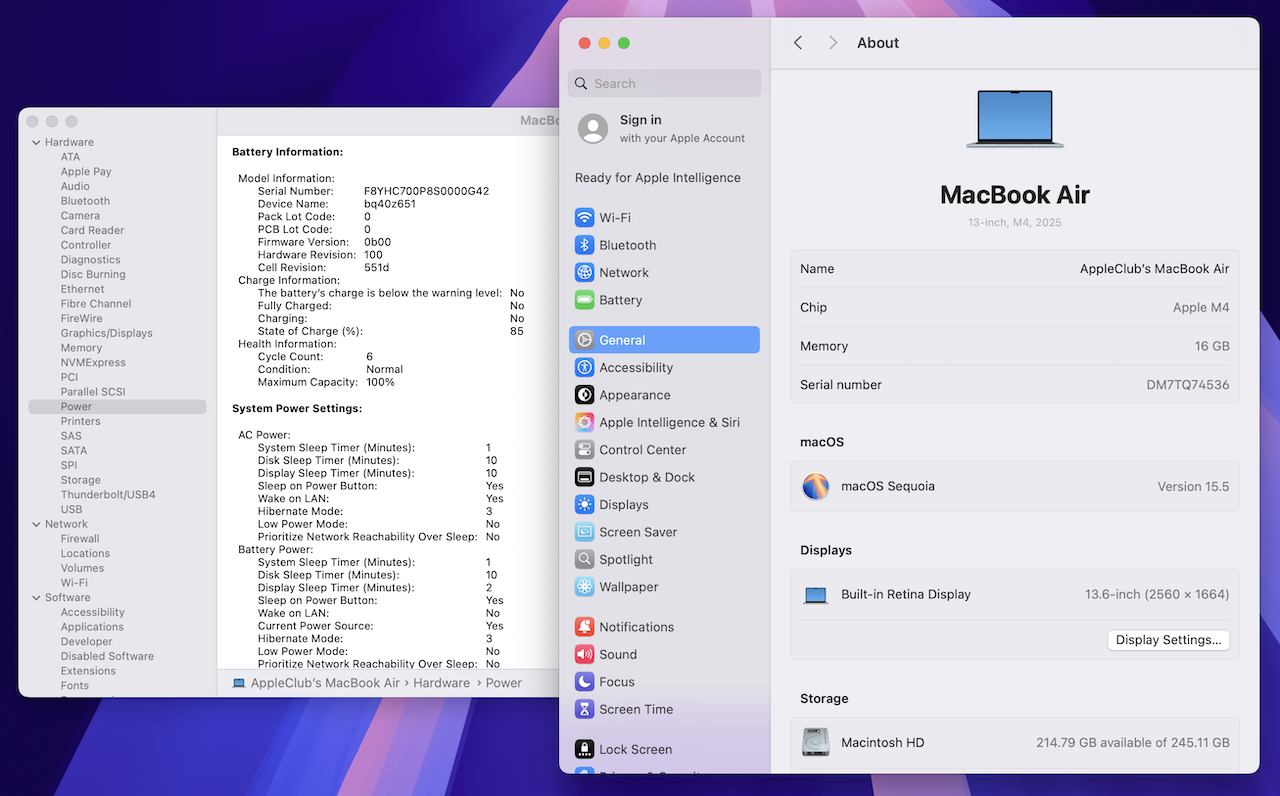This screenshot has height=796, width=1280.
Task: Collapse the Hardware section in System Information
Action: coord(36,143)
